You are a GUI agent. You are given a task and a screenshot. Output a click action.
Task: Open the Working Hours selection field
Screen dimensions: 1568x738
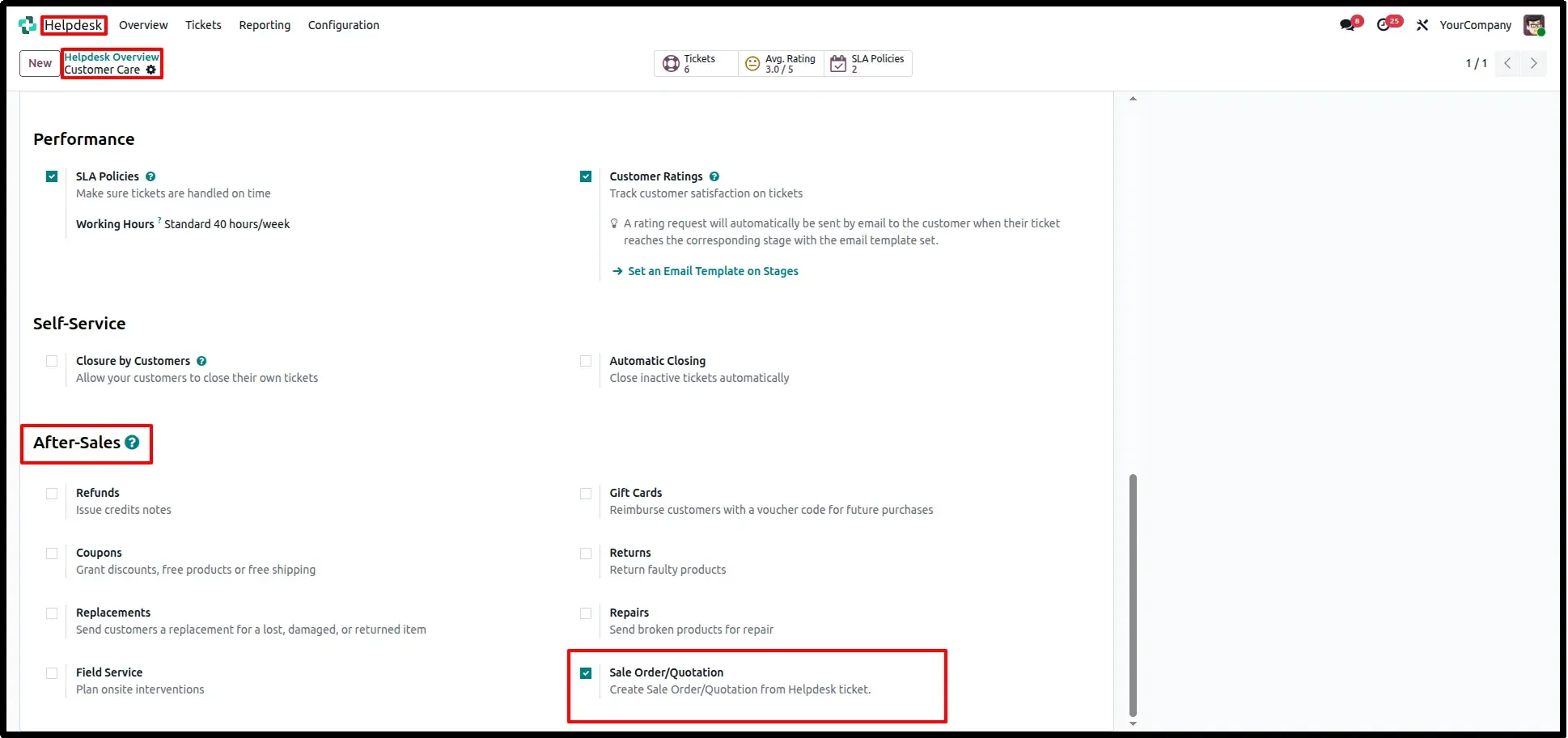point(227,224)
